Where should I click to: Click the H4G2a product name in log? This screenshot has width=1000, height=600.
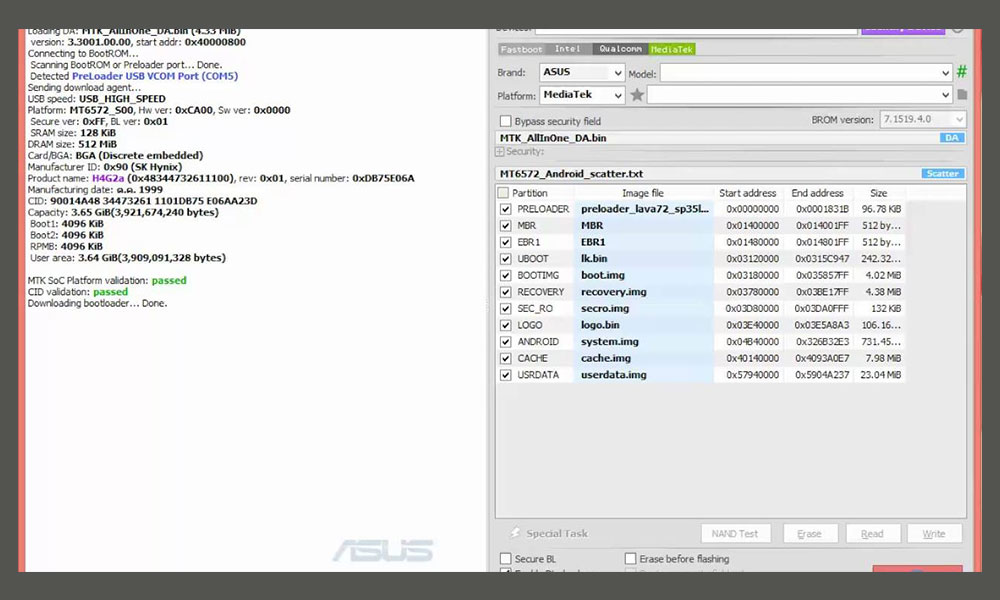click(x=108, y=179)
